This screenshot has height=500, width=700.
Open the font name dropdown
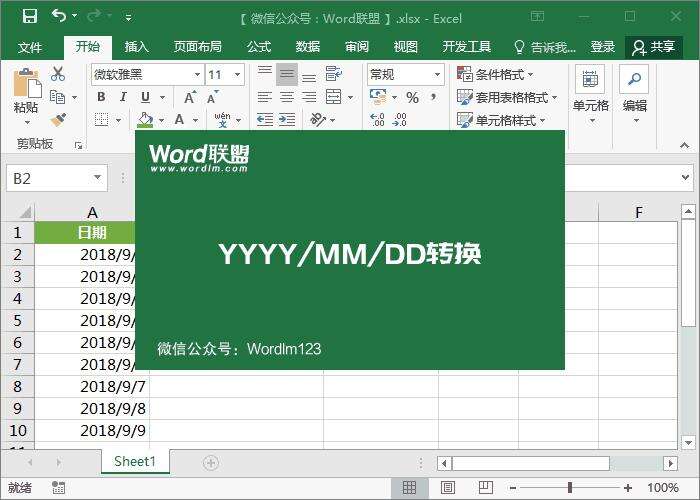point(196,75)
